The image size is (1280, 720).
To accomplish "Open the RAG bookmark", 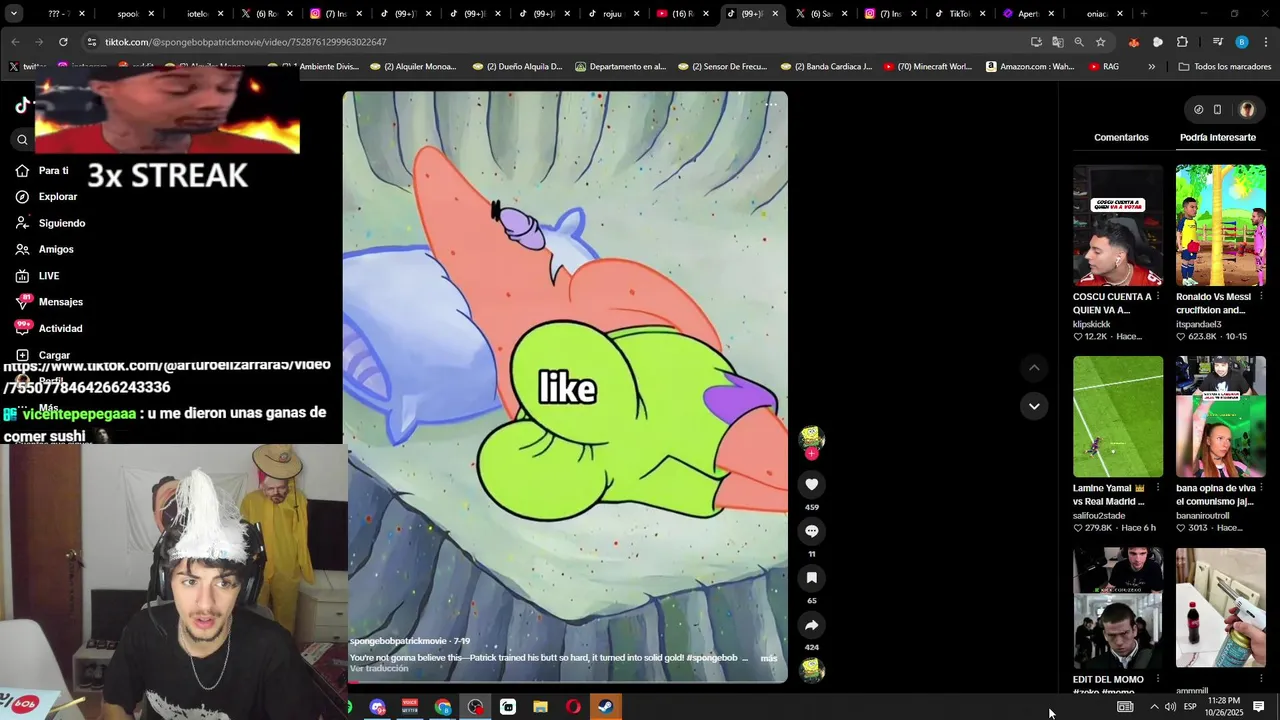I will (x=1104, y=67).
